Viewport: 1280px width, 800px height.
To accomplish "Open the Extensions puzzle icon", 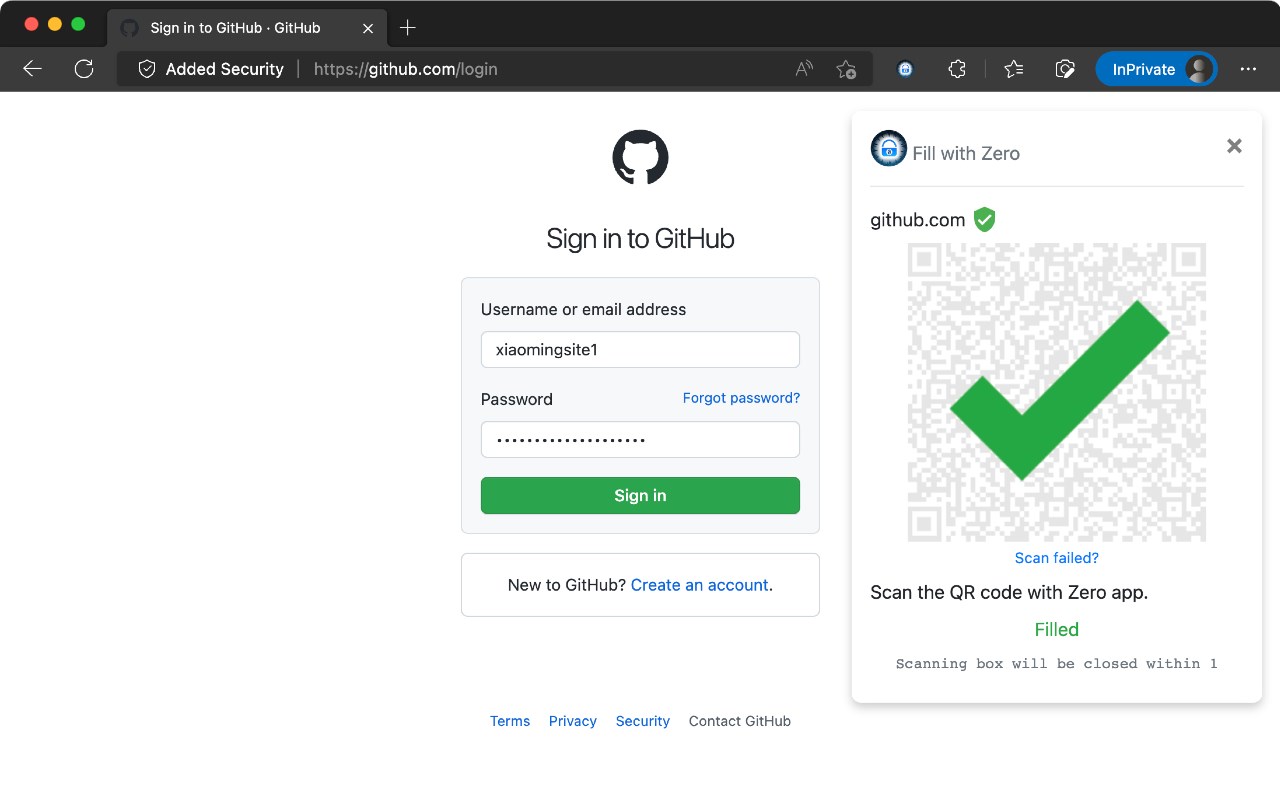I will click(957, 69).
